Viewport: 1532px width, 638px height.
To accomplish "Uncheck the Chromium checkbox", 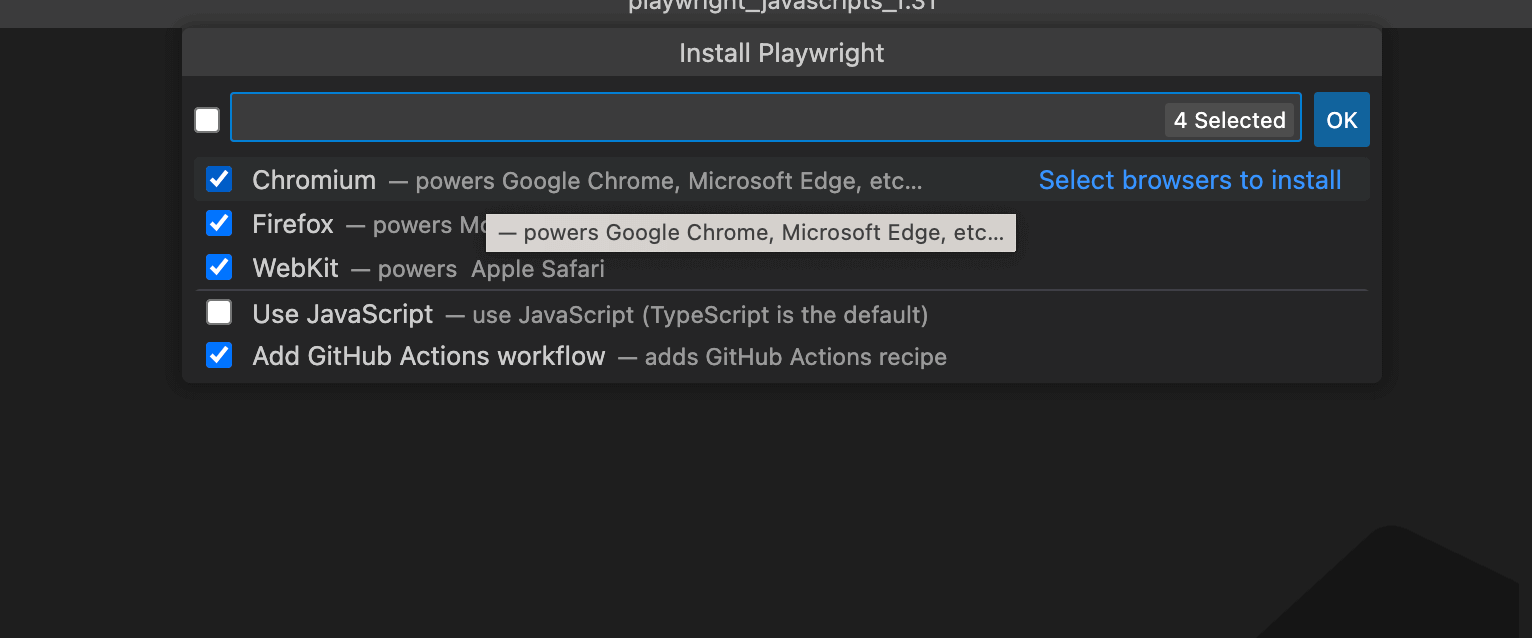I will [219, 180].
